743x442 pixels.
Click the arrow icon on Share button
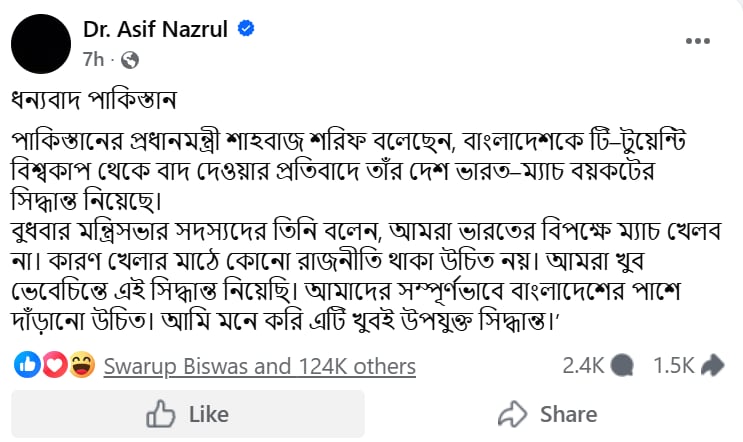click(x=512, y=414)
